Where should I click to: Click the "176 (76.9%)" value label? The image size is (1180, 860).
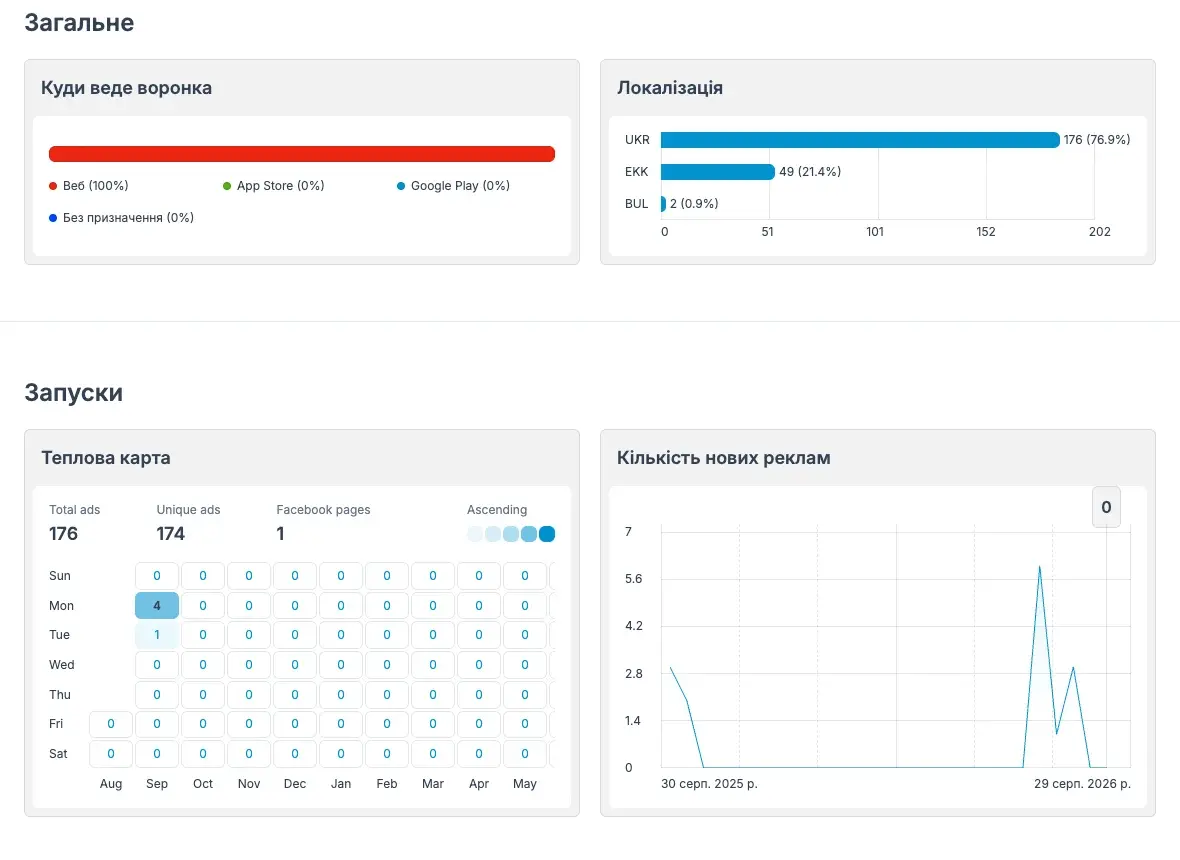[1096, 140]
